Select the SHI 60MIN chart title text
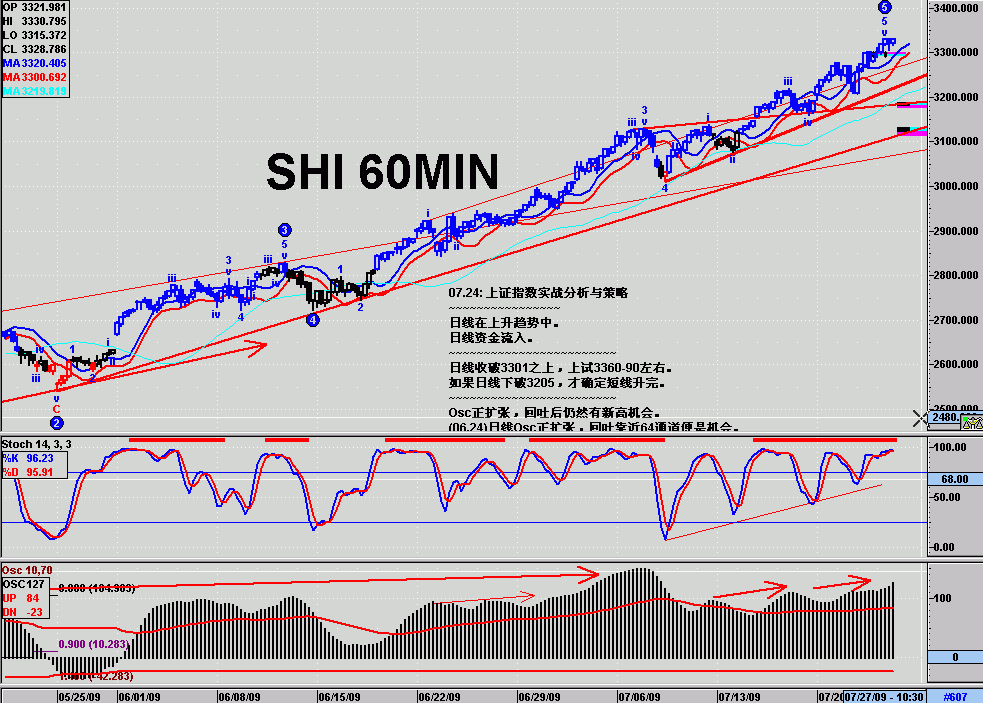 [x=382, y=173]
